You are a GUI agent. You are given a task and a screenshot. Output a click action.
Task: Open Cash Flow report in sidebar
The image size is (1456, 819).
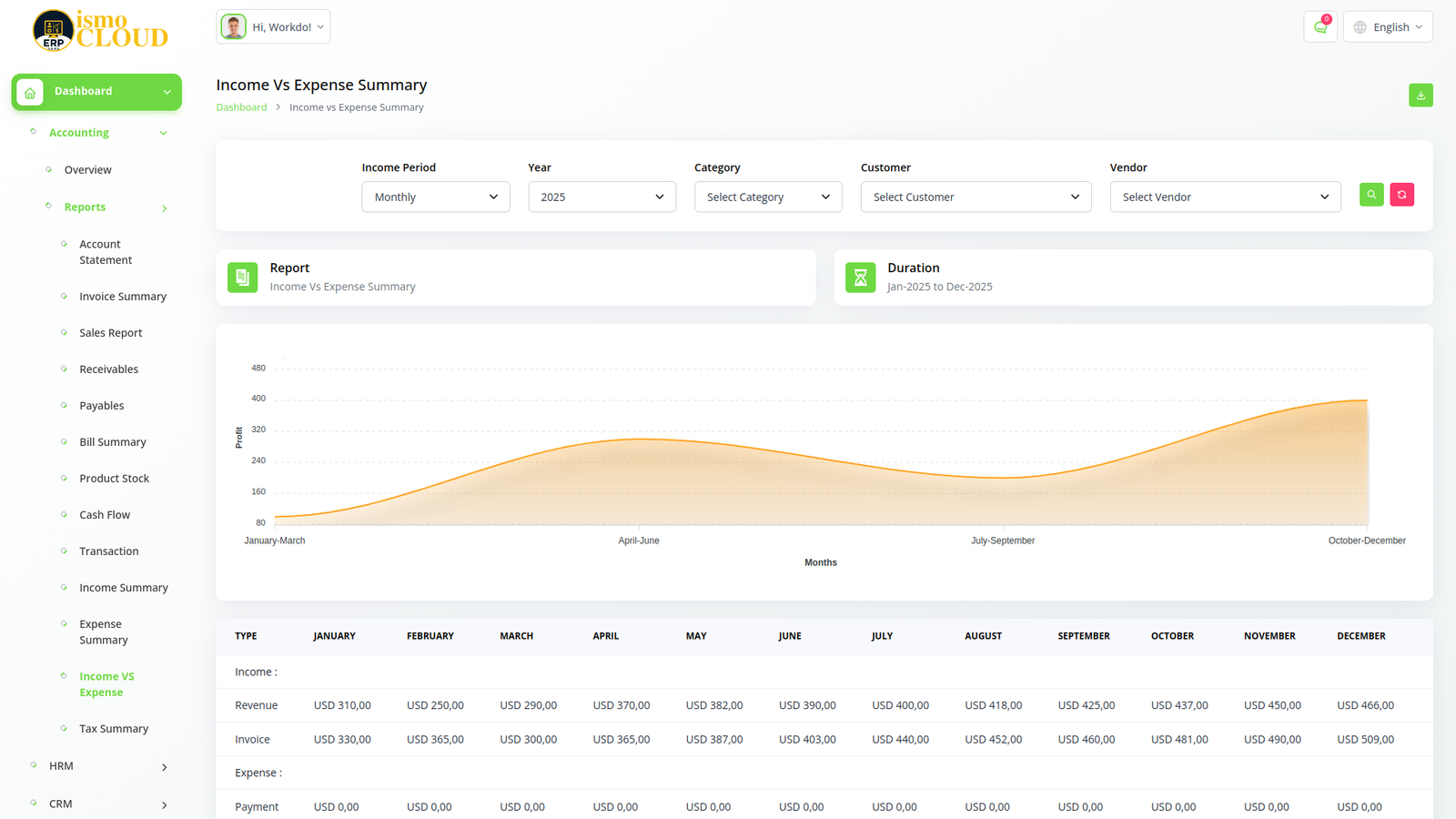(x=105, y=515)
